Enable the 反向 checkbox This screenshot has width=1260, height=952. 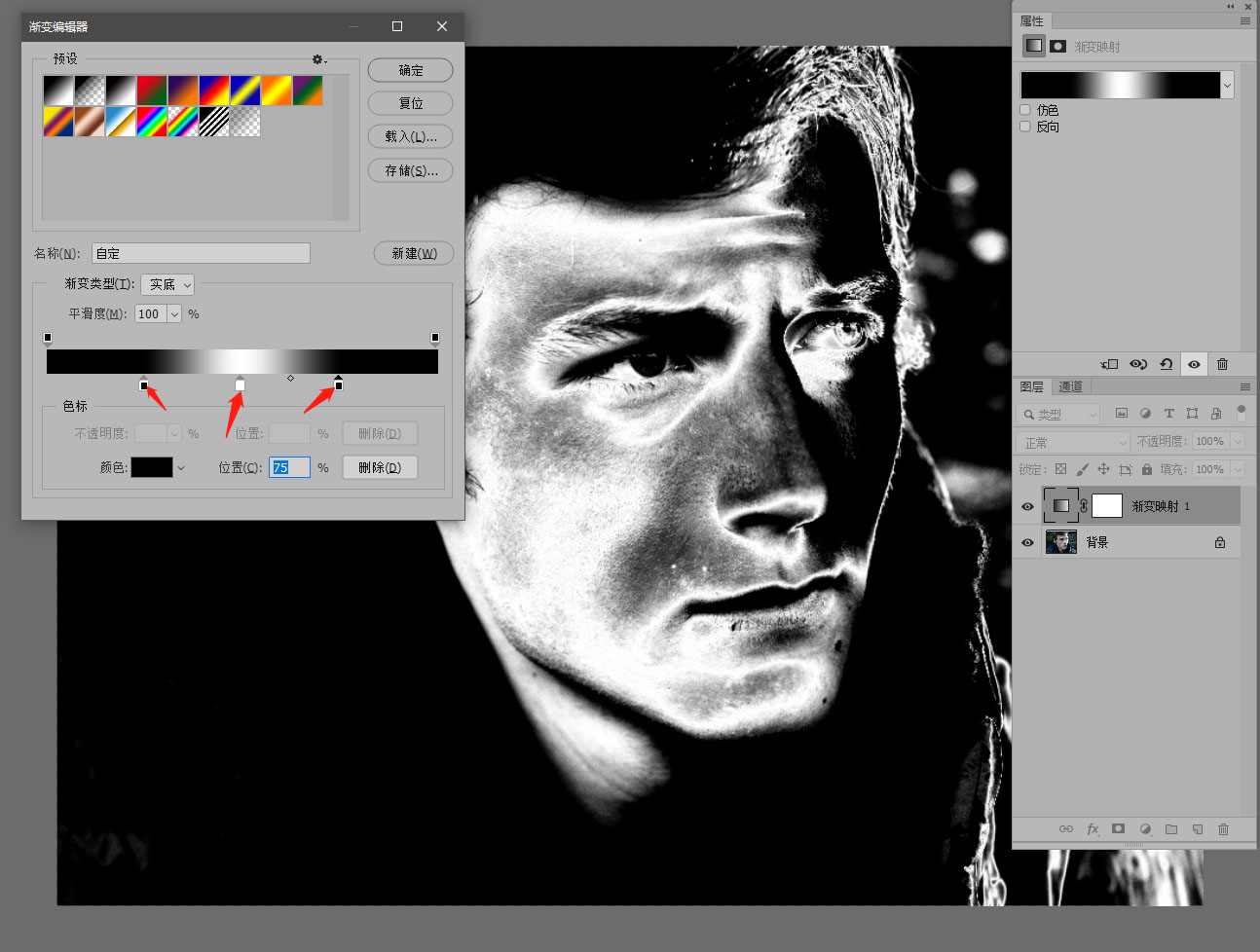coord(1025,127)
